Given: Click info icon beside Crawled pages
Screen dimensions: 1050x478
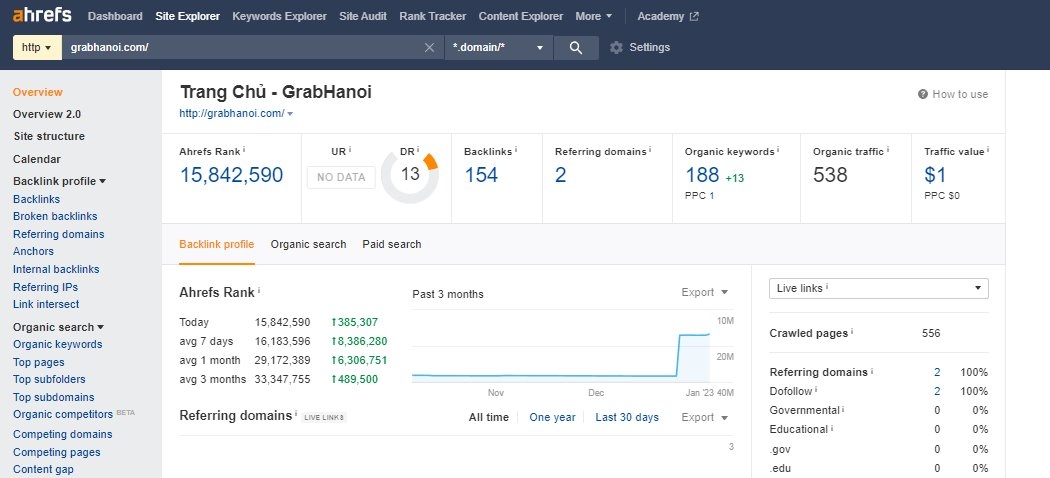Looking at the screenshot, I should 852,332.
